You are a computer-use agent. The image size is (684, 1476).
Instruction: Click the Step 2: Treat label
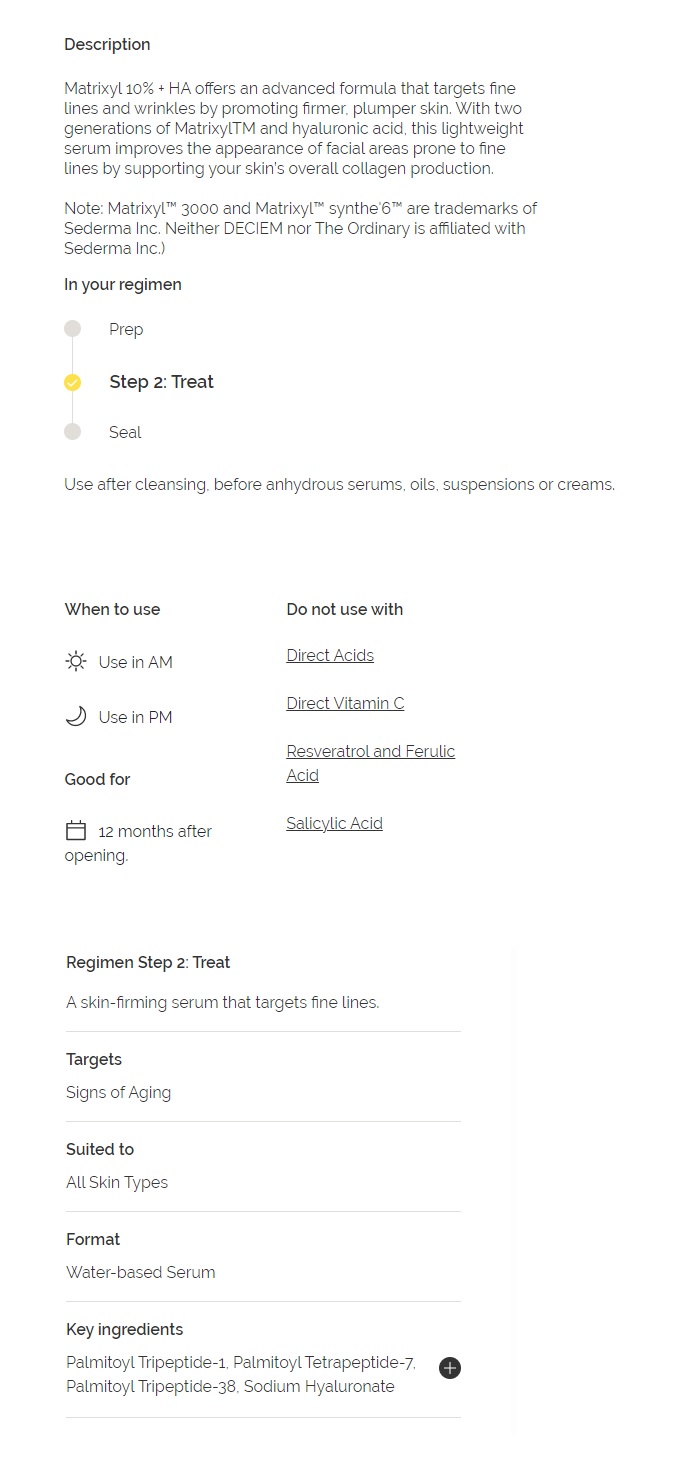[161, 382]
